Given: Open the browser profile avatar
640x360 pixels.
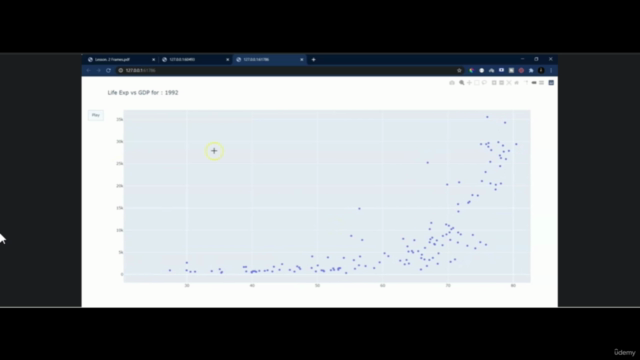Looking at the screenshot, I should coord(541,71).
